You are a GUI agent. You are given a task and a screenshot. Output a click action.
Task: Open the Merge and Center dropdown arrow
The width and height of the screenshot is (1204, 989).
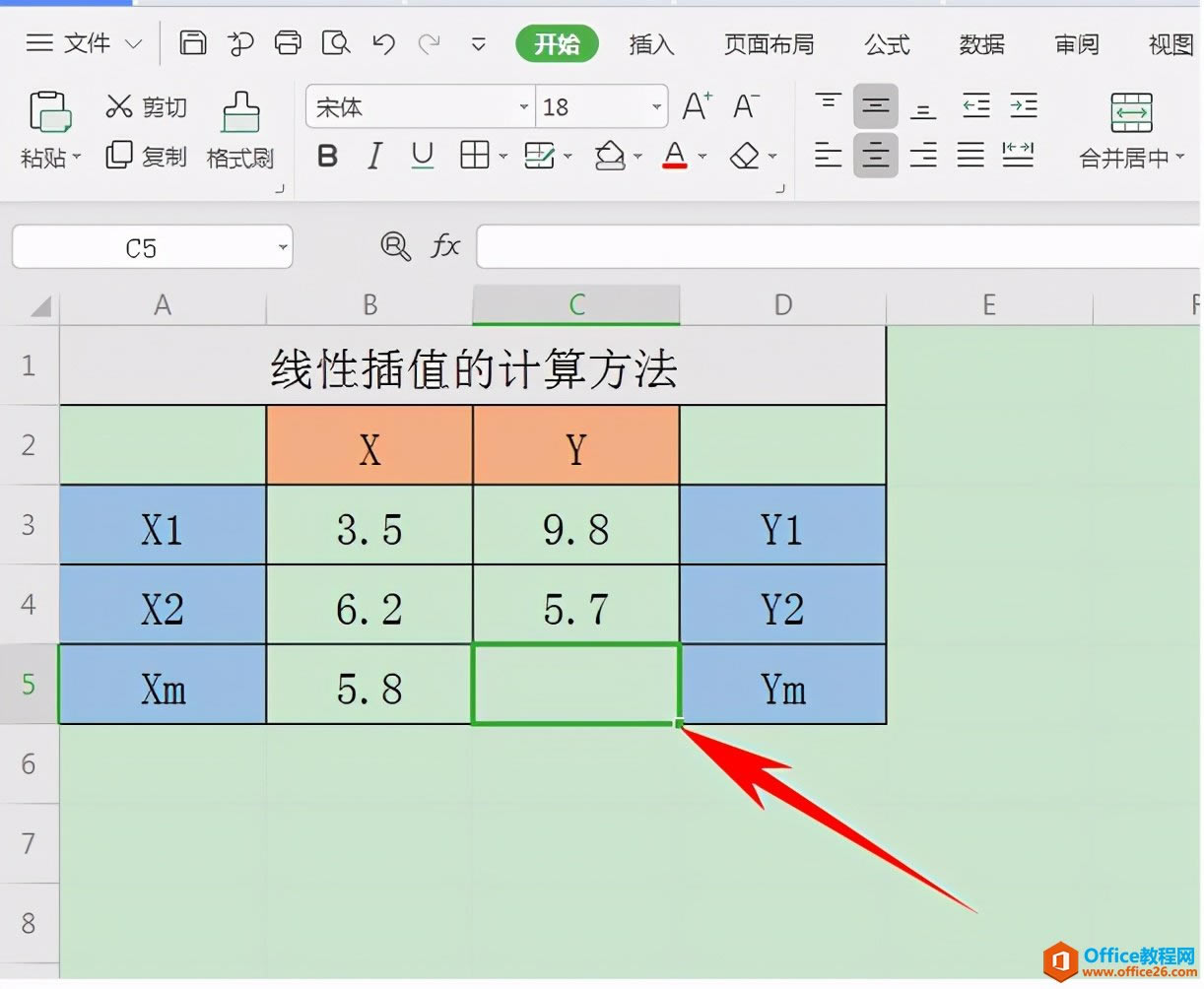coord(1180,158)
